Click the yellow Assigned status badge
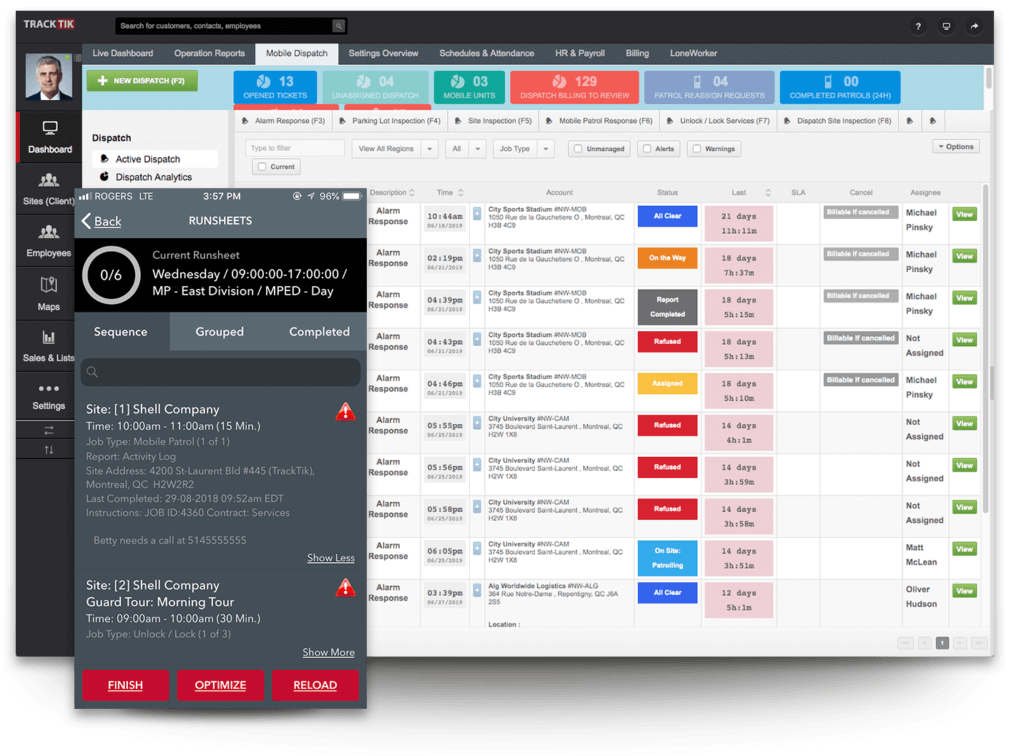Viewport: 1024px width, 756px height. click(667, 383)
